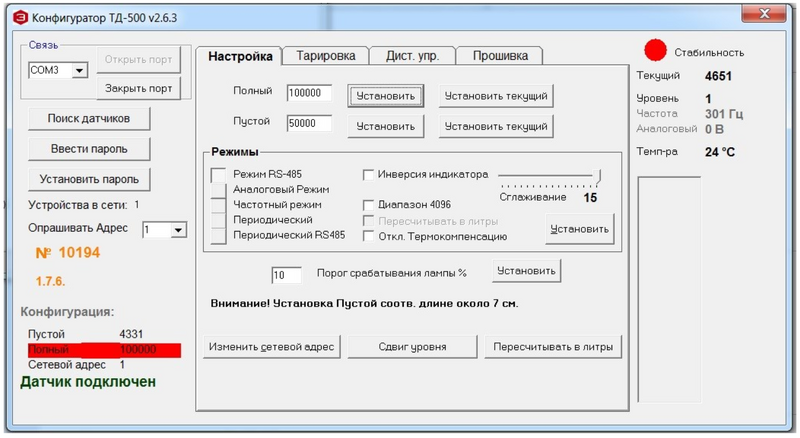
Task: Toggle Откл. Термокомпенсацию checkbox
Action: point(368,236)
